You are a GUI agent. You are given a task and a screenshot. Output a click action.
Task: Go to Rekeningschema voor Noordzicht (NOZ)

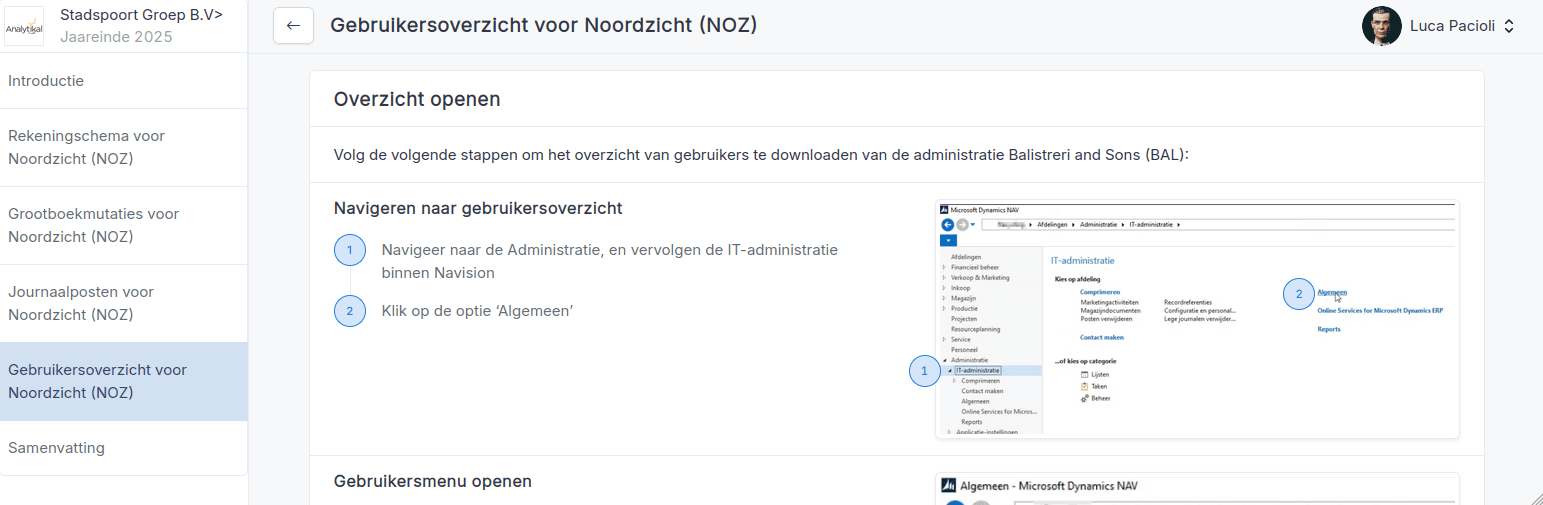(124, 147)
